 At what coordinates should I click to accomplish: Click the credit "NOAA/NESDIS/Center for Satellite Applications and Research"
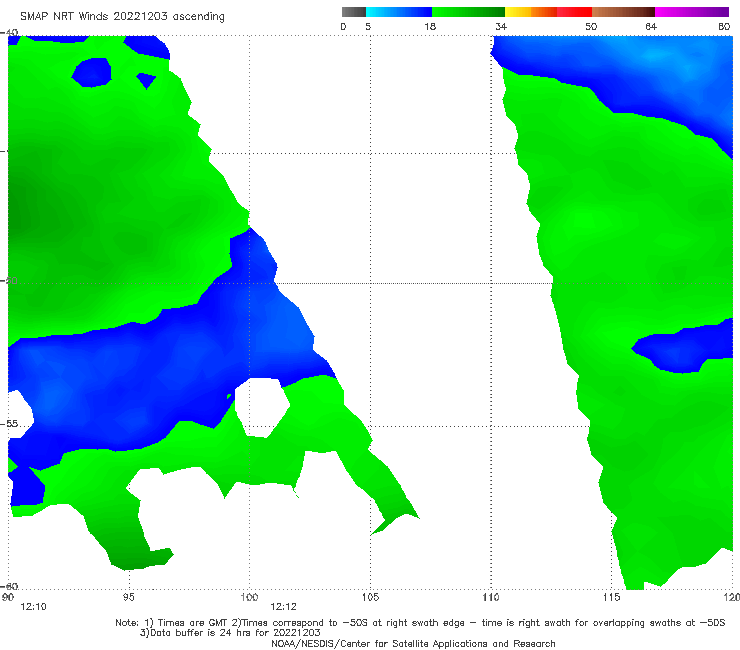(413, 644)
